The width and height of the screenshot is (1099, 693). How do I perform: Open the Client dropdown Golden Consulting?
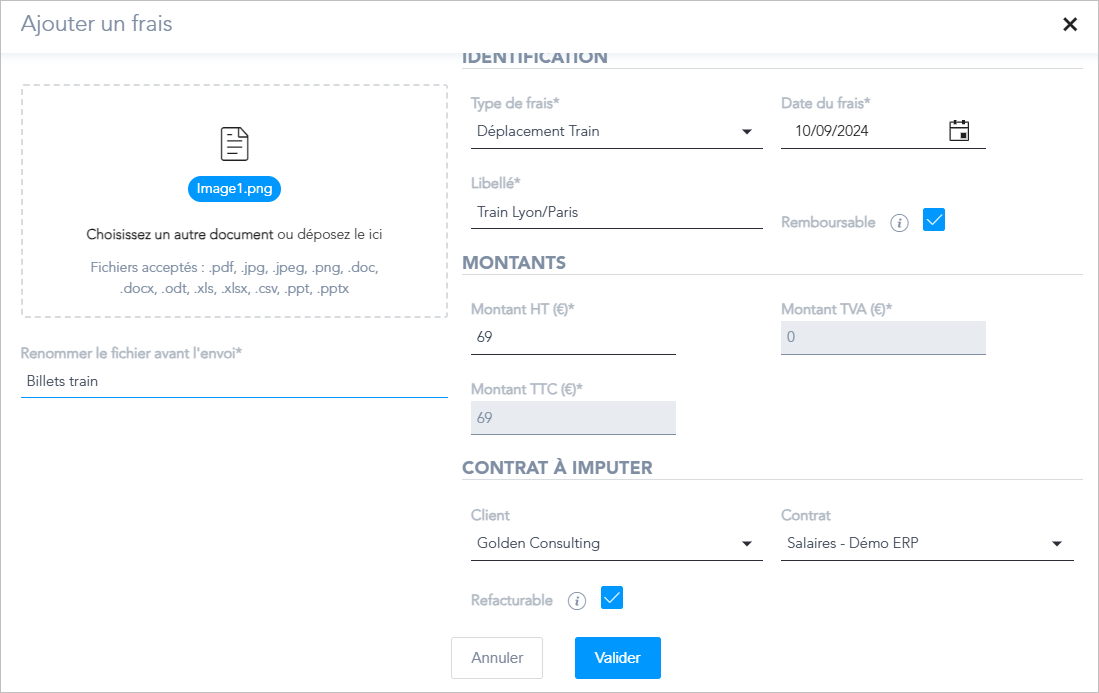pyautogui.click(x=617, y=543)
